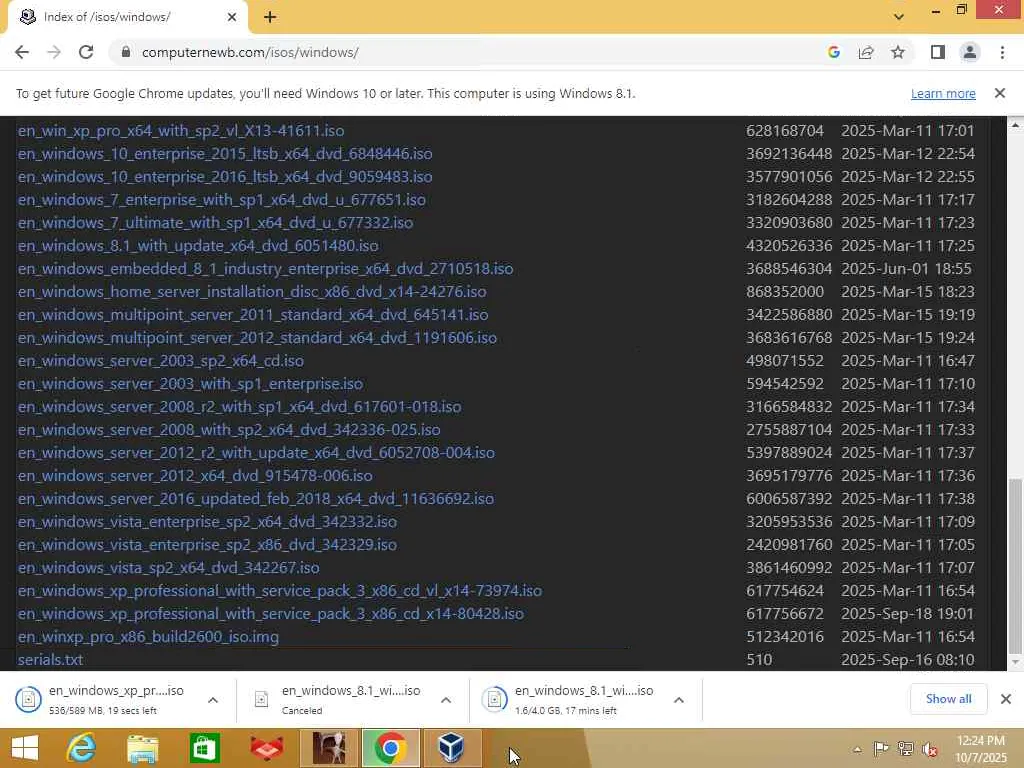Click Show all downloads button
This screenshot has width=1024, height=768.
(948, 699)
